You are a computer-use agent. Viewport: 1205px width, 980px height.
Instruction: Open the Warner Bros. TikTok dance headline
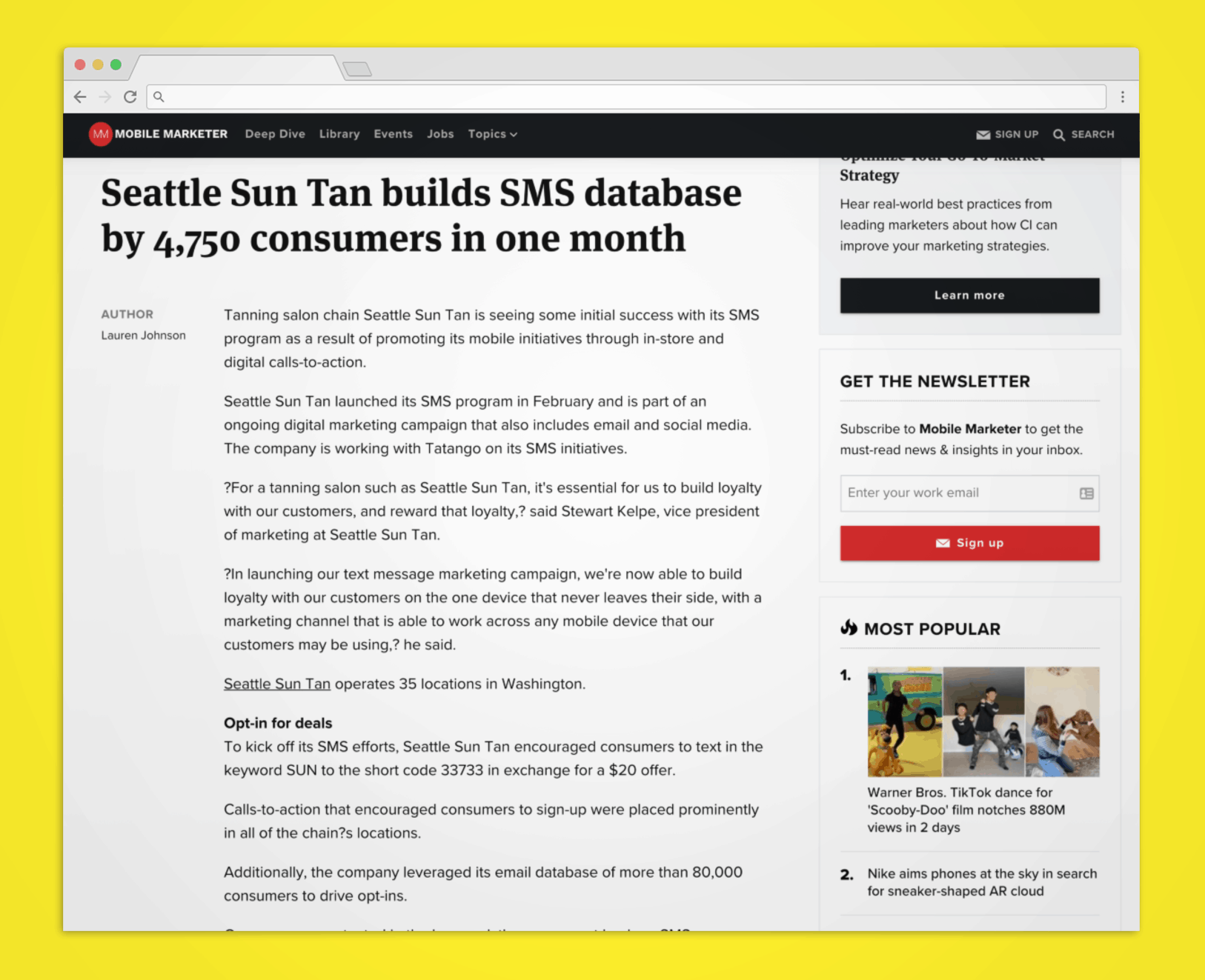pos(966,810)
